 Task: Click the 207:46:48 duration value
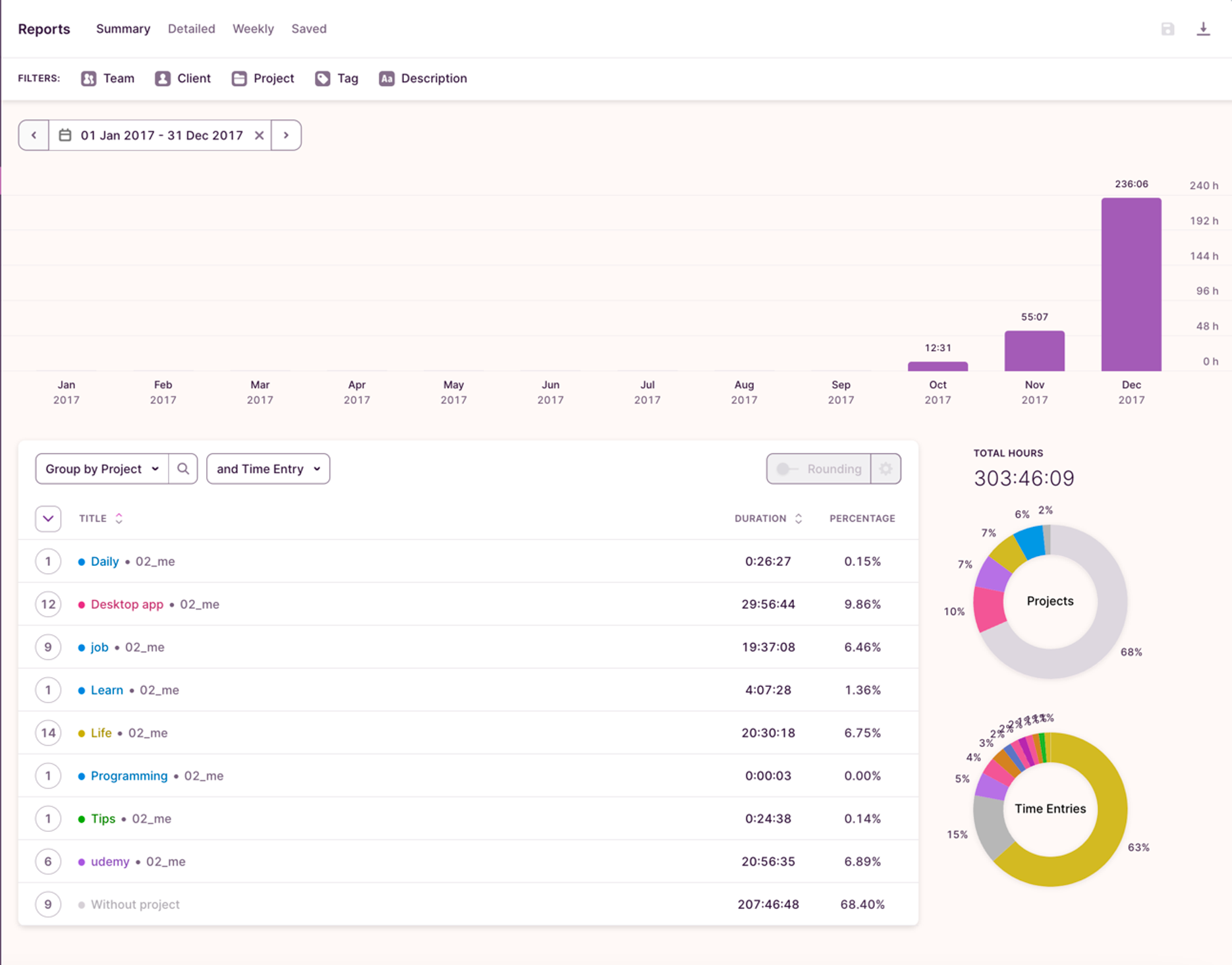pos(768,904)
